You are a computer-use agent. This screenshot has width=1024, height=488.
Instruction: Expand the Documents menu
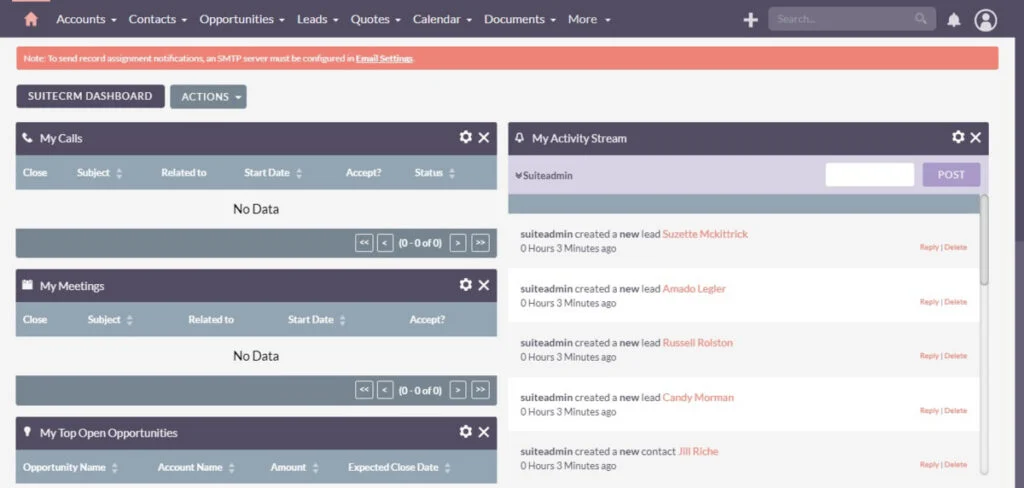pyautogui.click(x=520, y=20)
